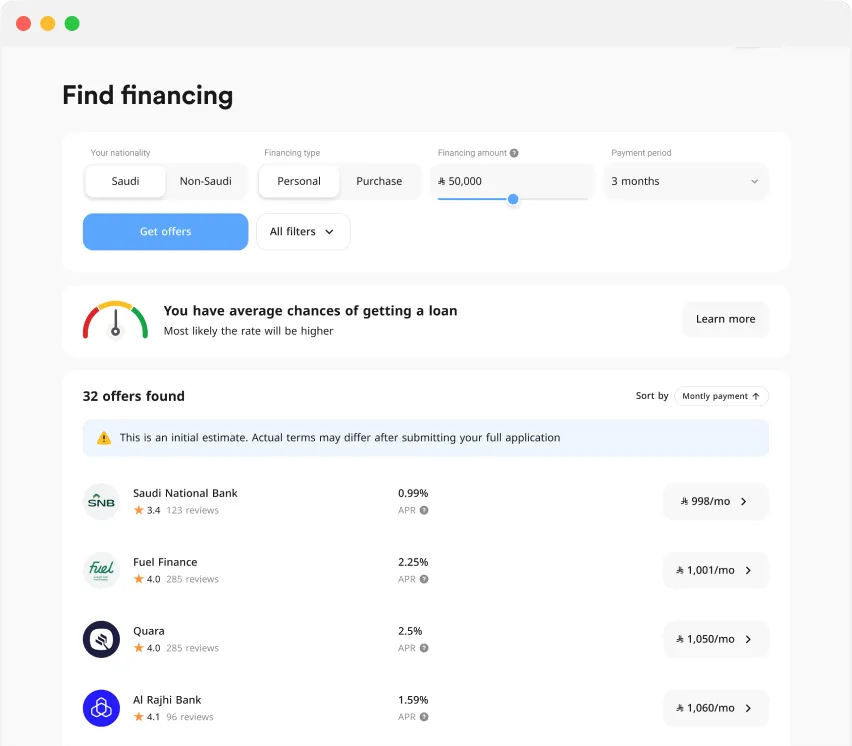Click the loan chances gauge icon
Viewport: 852px width, 746px height.
pos(115,321)
